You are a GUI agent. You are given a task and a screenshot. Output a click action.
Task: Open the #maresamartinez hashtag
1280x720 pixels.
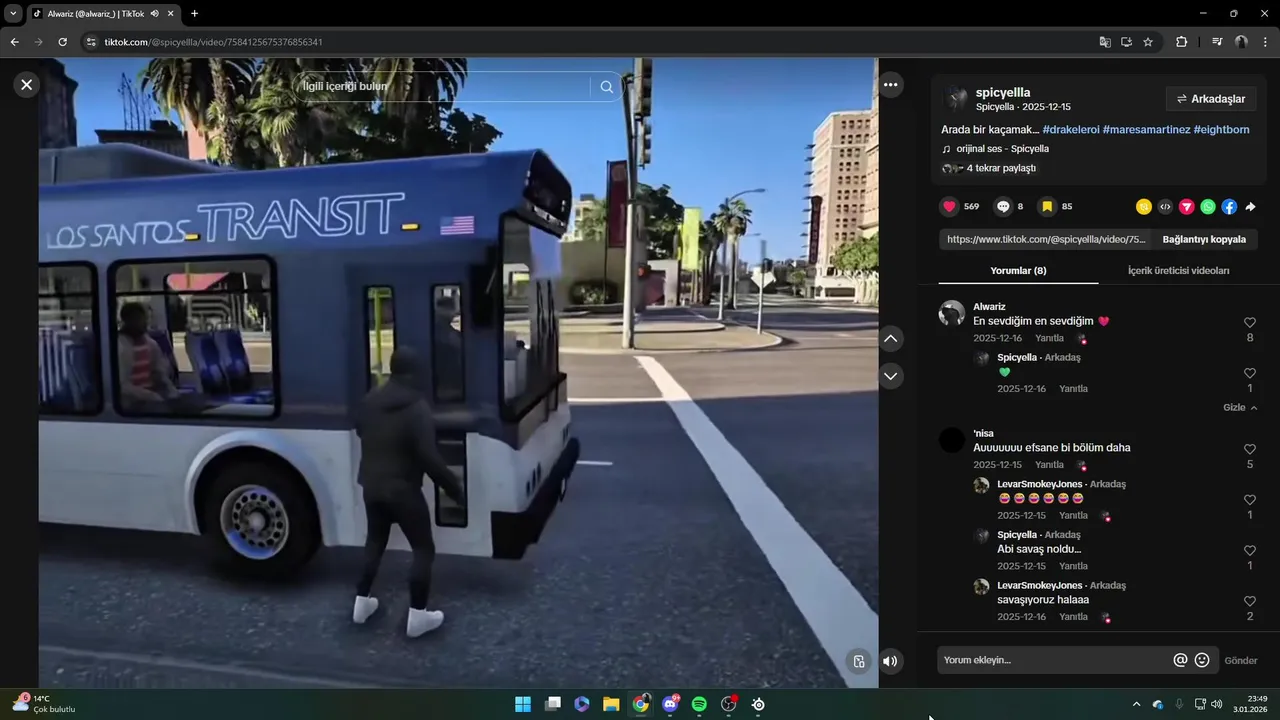coord(1146,130)
